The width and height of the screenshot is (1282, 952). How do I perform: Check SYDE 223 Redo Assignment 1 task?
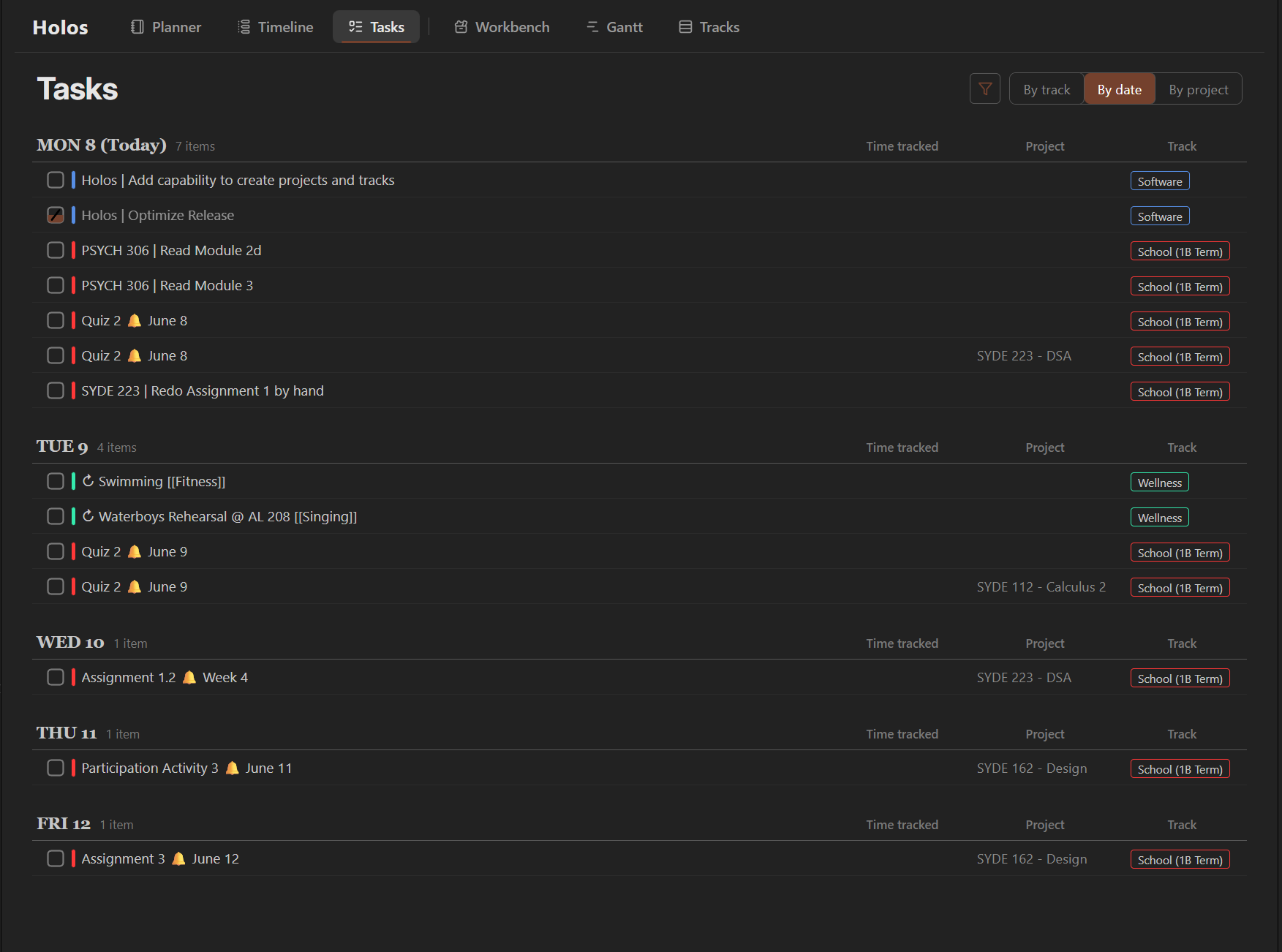[x=56, y=390]
